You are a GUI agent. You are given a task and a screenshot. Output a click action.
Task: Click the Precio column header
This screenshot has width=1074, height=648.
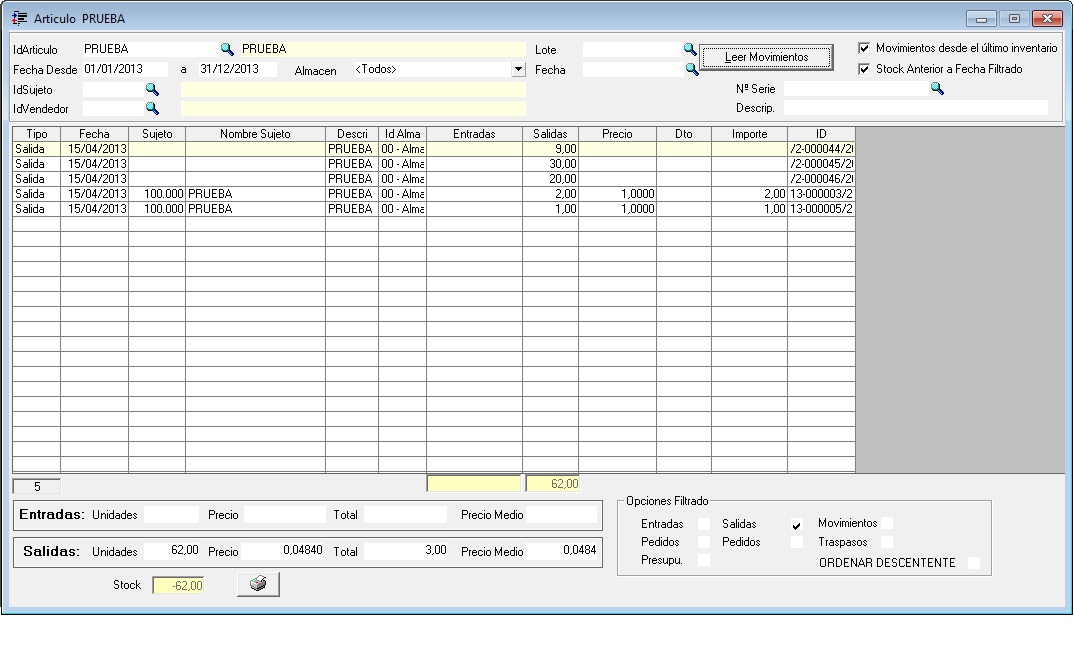coord(617,134)
